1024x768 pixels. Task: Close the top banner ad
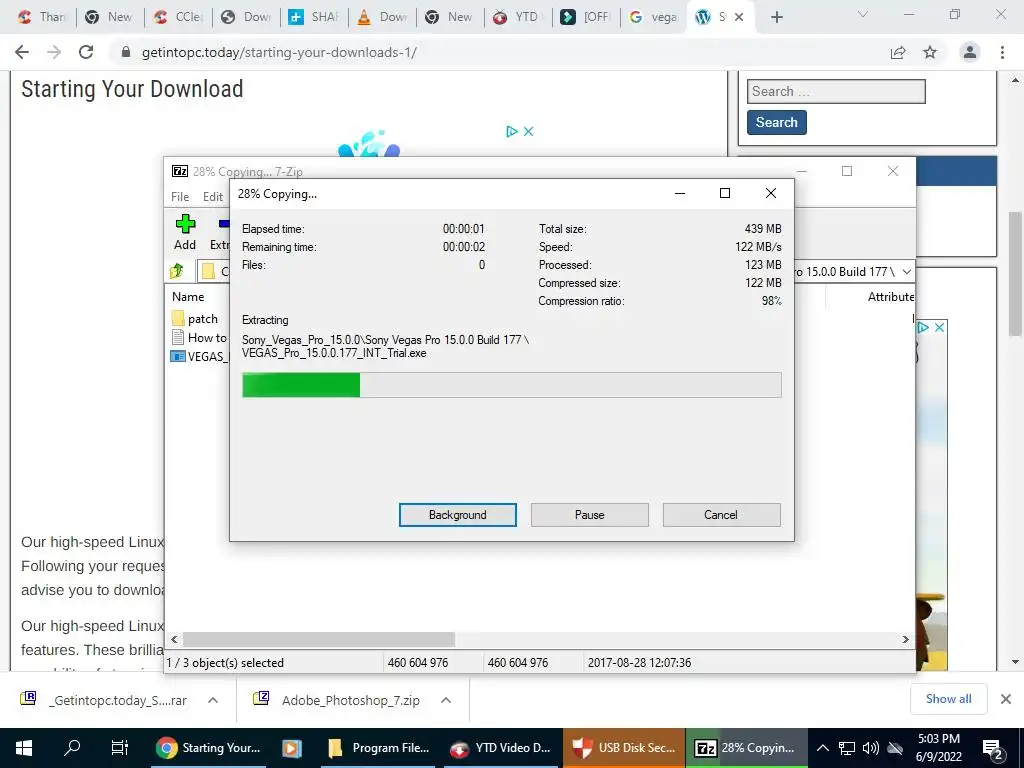(528, 131)
